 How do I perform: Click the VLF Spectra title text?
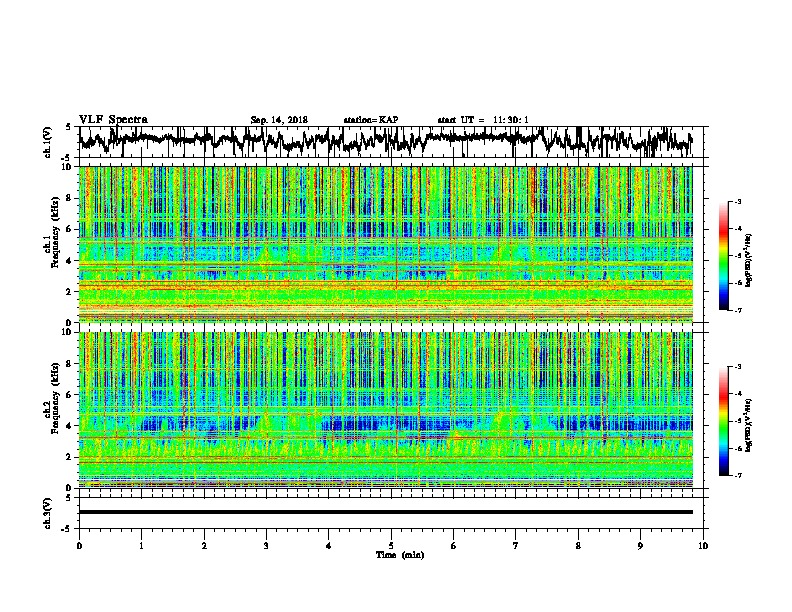pyautogui.click(x=113, y=120)
